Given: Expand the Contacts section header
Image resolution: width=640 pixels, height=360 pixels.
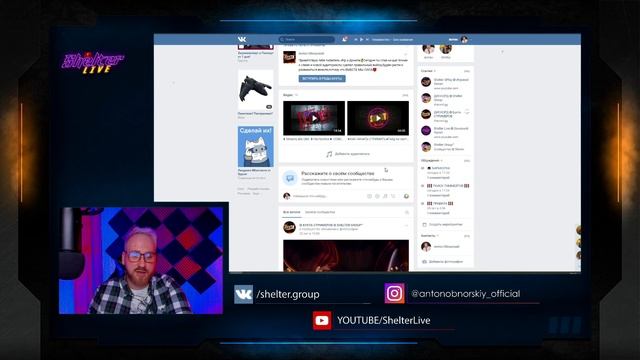Looking at the screenshot, I should 429,236.
